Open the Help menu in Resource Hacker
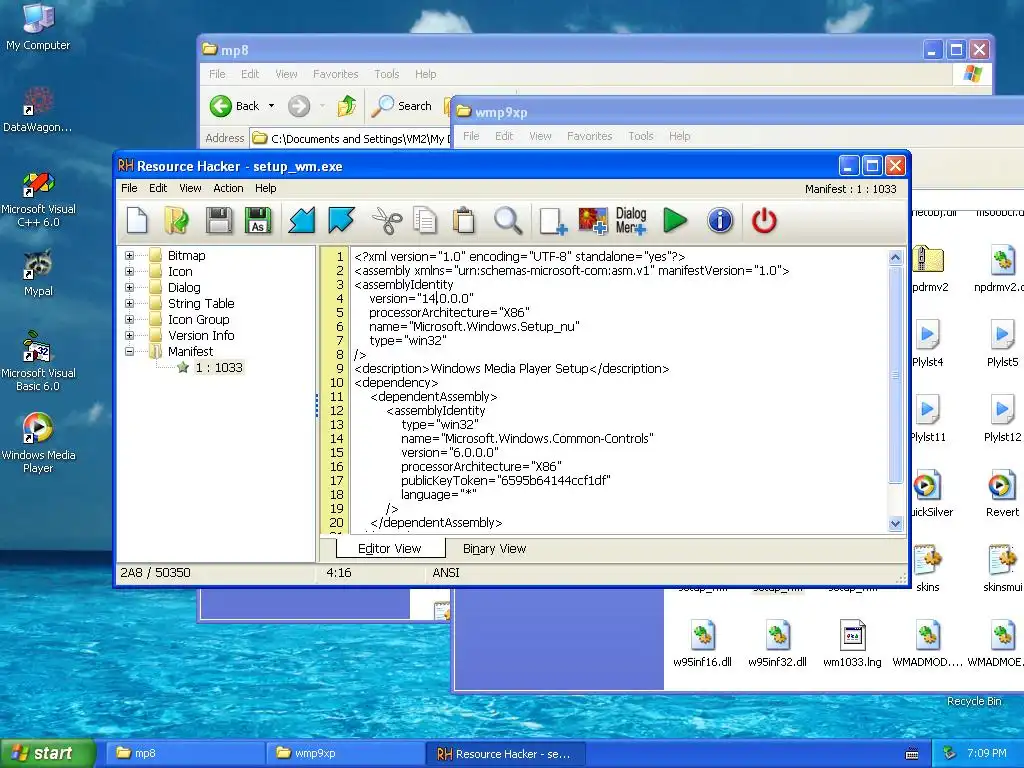The height and width of the screenshot is (768, 1024). (x=265, y=188)
